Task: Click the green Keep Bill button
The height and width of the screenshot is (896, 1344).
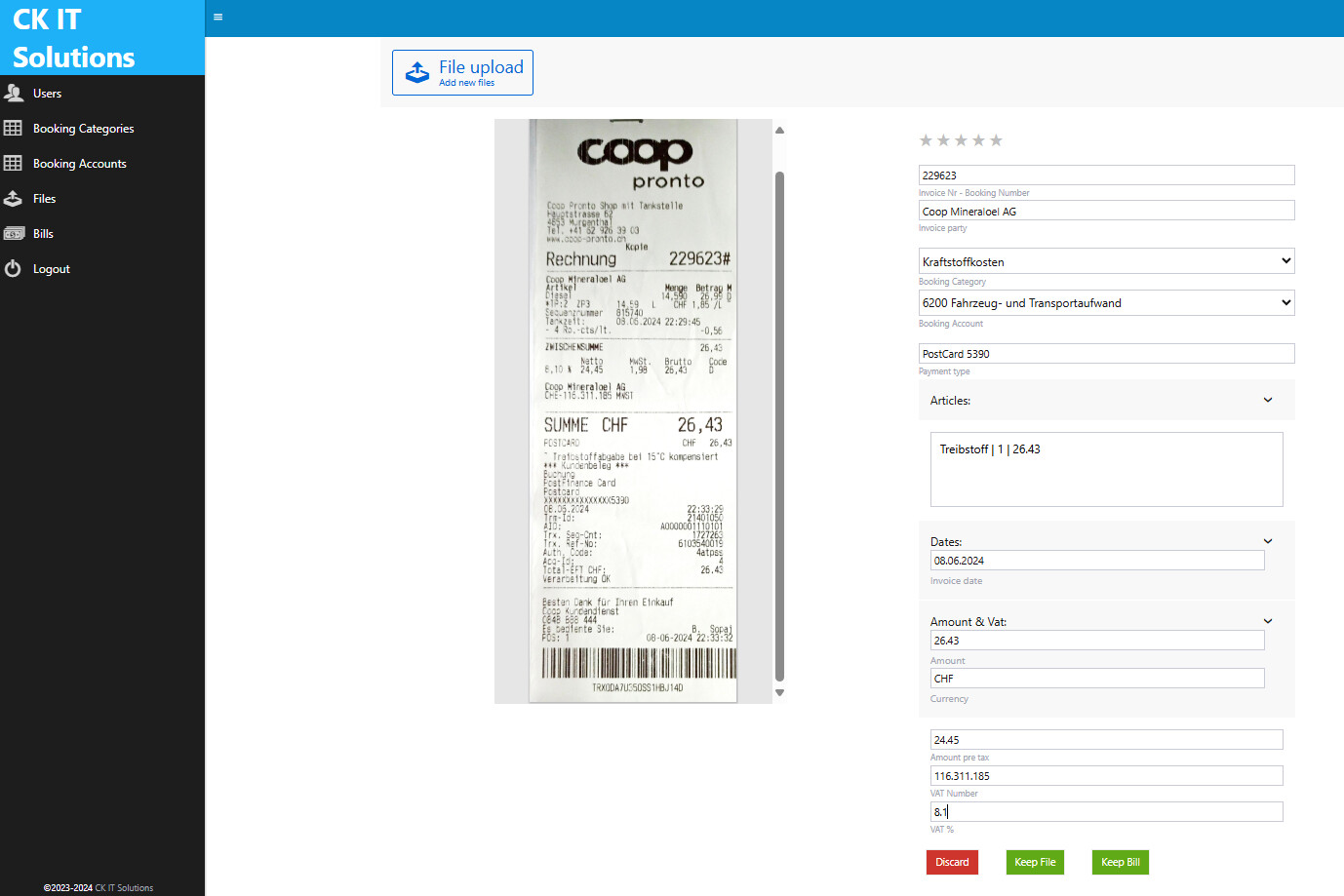Action: tap(1120, 862)
